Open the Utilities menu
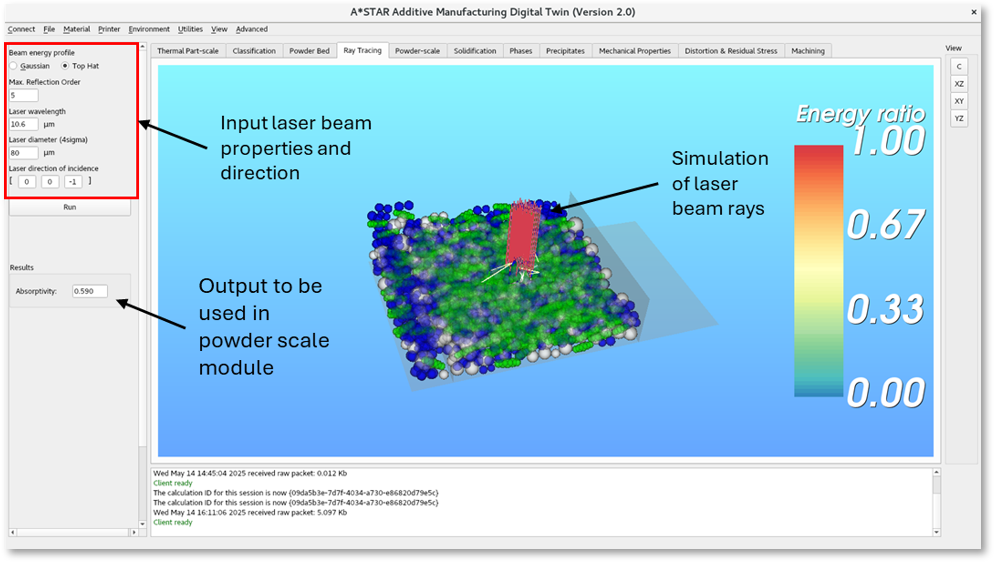Screen dimensions: 994x562 coord(190,29)
